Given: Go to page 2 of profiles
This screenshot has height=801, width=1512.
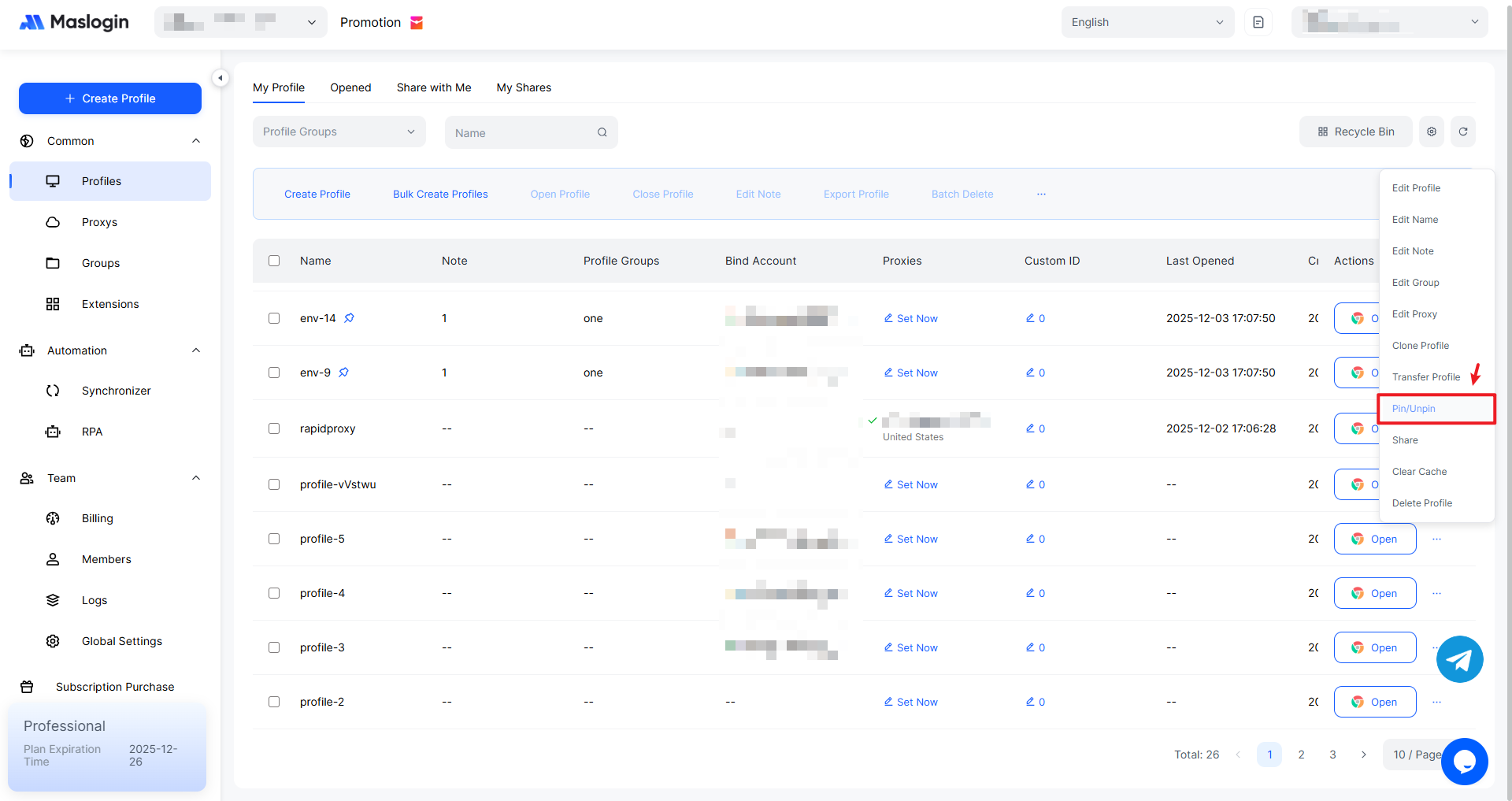Looking at the screenshot, I should click(1301, 755).
